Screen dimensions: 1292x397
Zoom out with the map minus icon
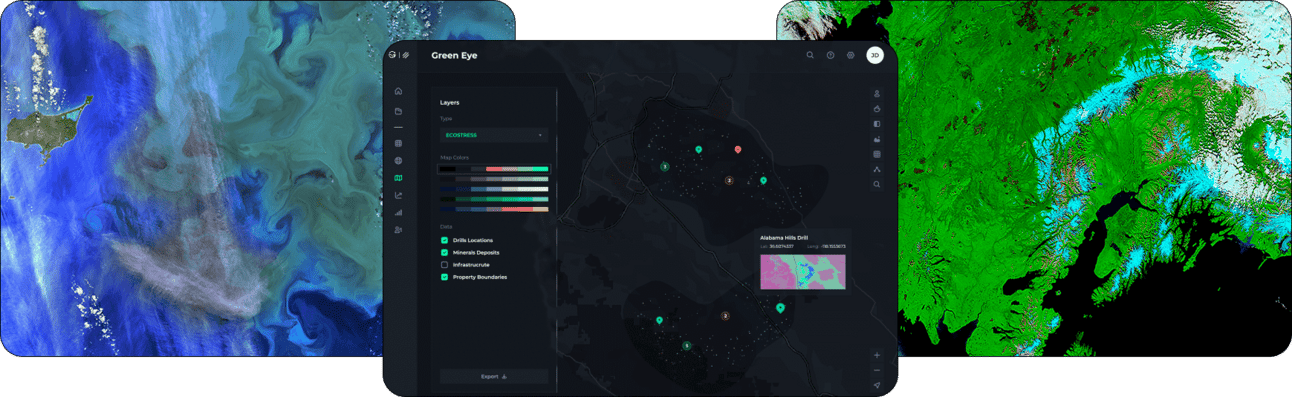tap(877, 370)
